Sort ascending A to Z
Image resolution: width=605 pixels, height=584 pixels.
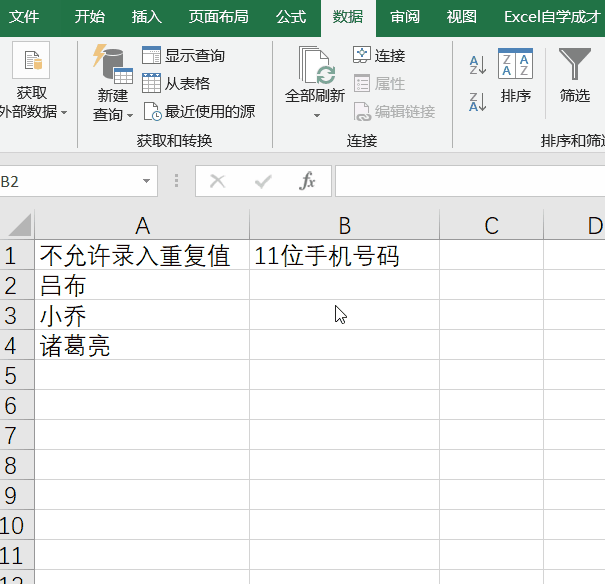pyautogui.click(x=477, y=66)
